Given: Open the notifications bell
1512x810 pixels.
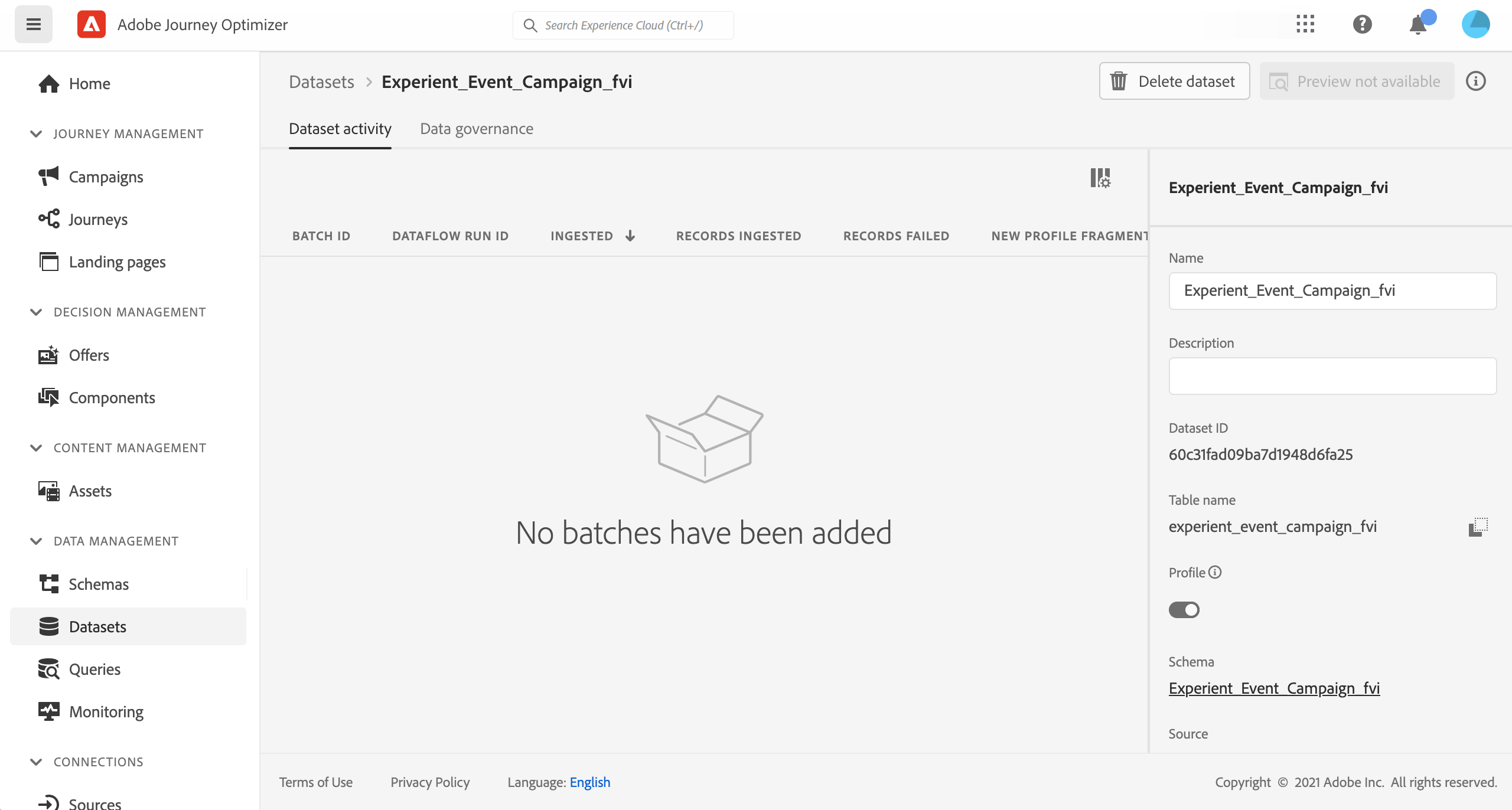Looking at the screenshot, I should pyautogui.click(x=1418, y=25).
